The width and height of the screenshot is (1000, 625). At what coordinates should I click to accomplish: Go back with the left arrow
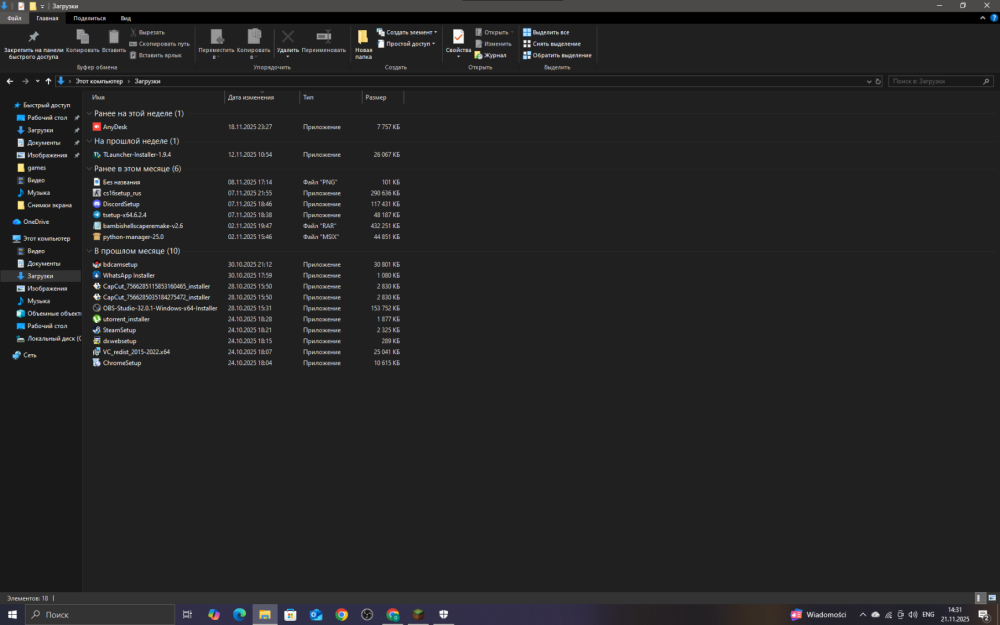coord(10,81)
